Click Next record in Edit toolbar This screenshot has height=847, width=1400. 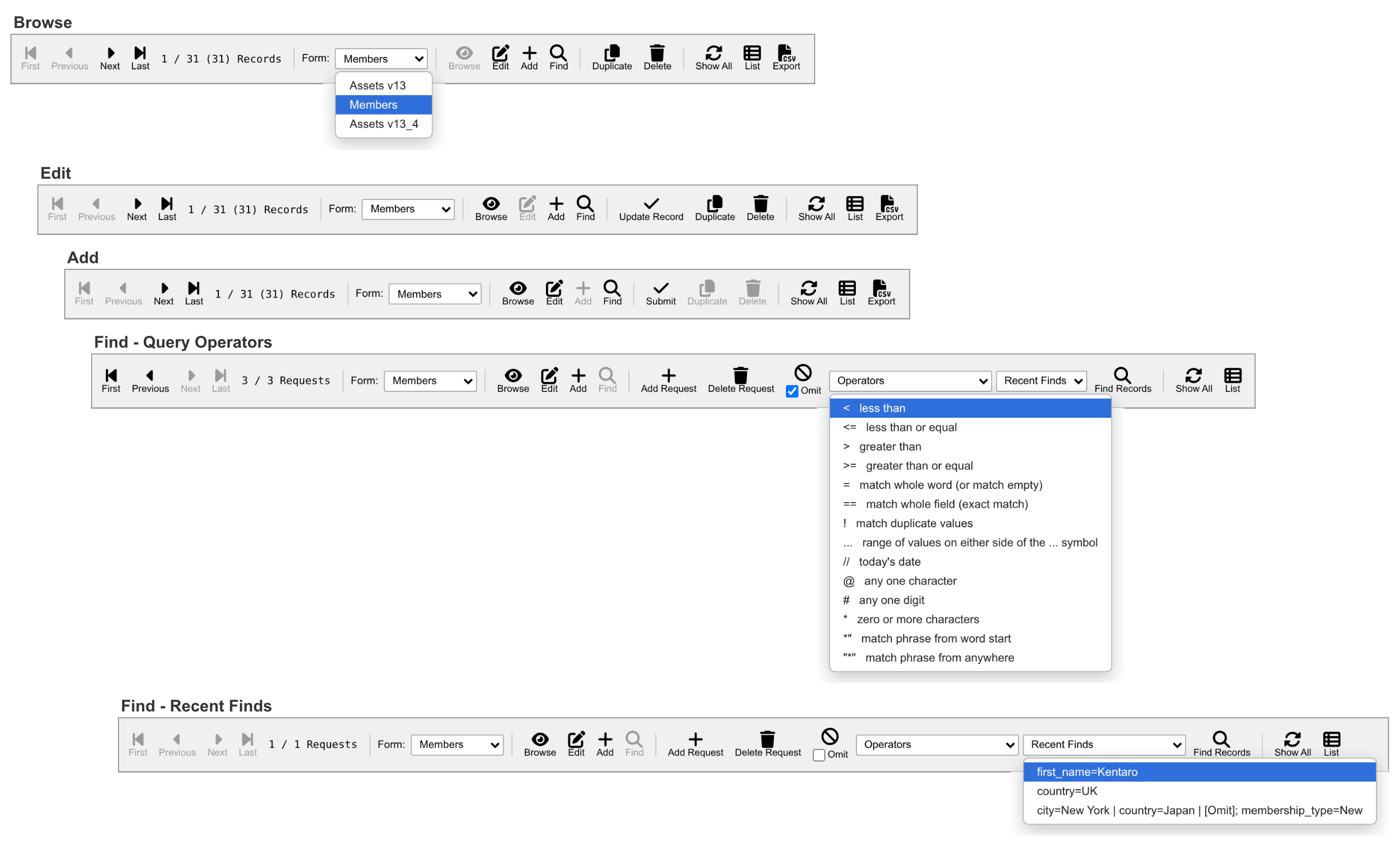pyautogui.click(x=137, y=209)
